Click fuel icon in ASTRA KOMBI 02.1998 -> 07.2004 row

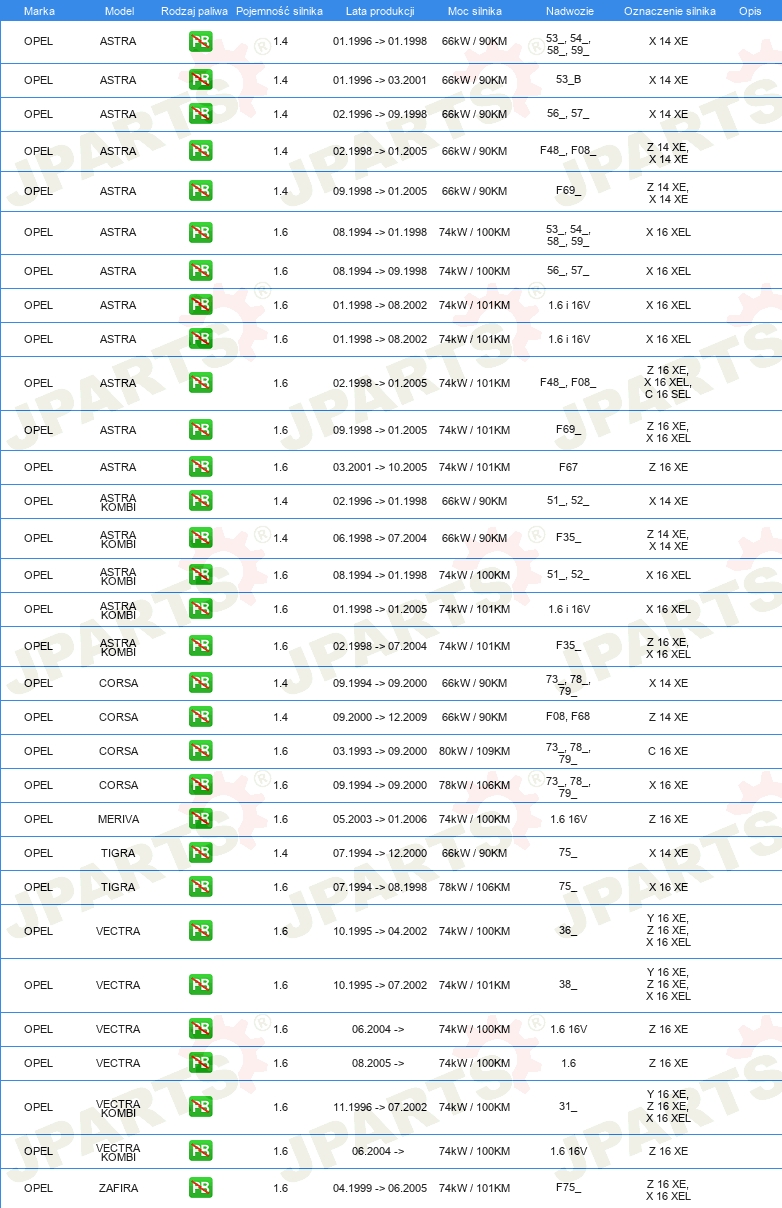[x=200, y=646]
